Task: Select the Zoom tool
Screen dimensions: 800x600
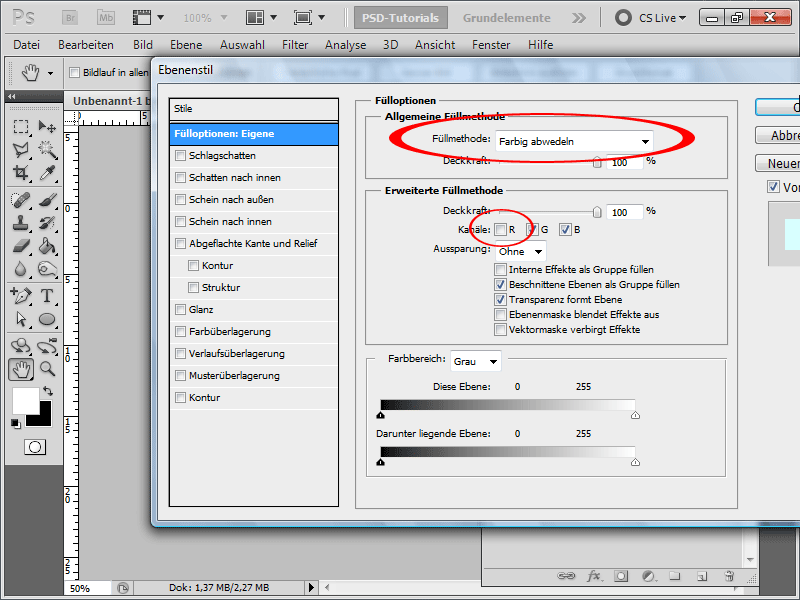Action: tap(47, 368)
